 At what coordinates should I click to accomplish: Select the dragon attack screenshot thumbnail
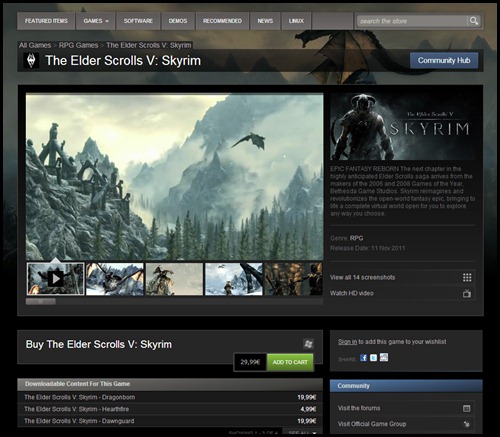115,279
